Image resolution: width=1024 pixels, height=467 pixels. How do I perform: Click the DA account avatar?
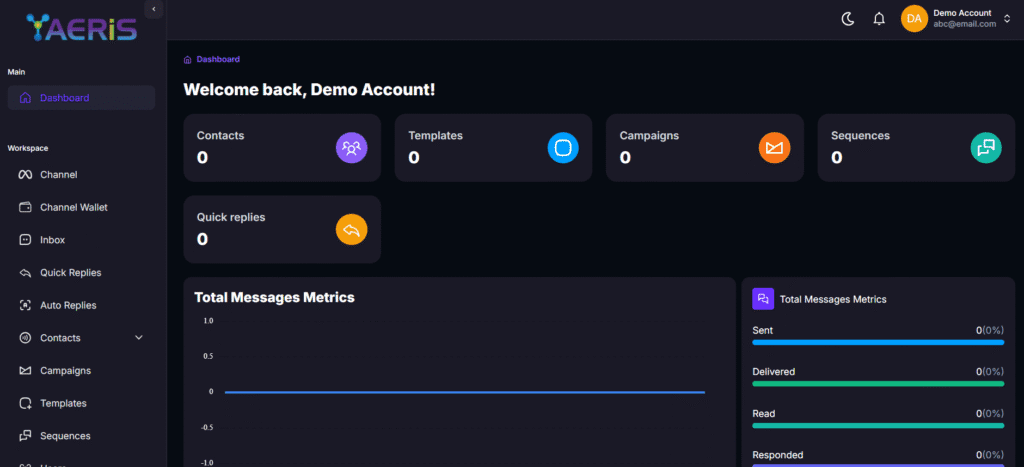(x=914, y=18)
